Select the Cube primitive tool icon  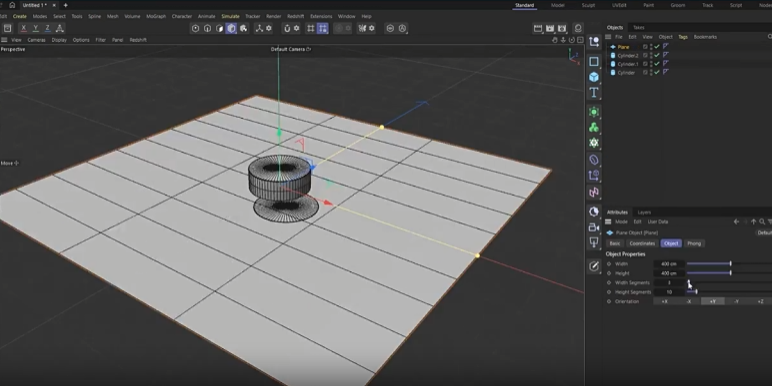pyautogui.click(x=594, y=77)
